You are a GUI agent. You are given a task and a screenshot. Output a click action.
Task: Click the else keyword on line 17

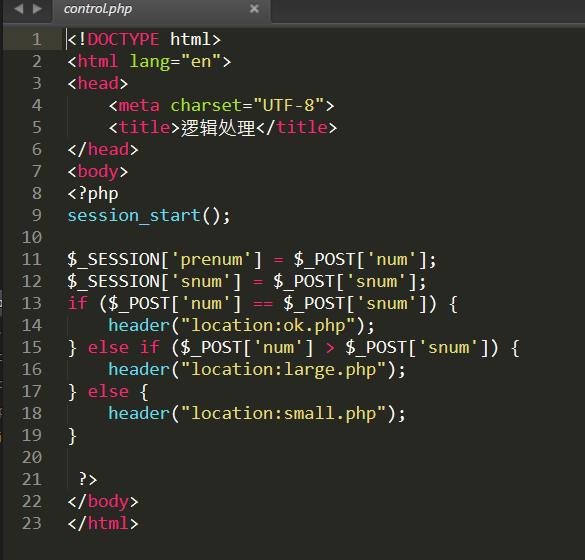pos(108,391)
